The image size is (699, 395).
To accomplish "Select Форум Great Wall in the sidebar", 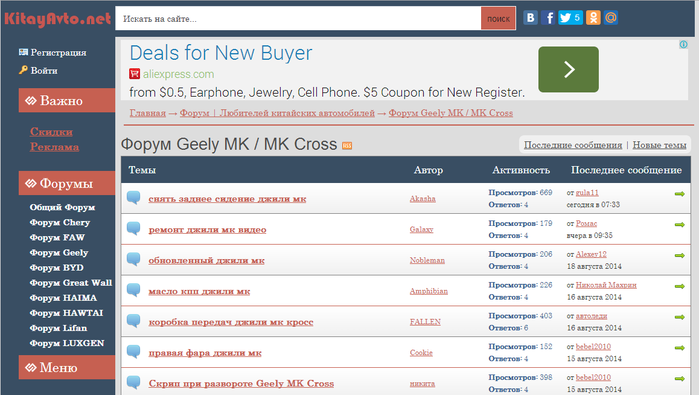I will pos(71,283).
